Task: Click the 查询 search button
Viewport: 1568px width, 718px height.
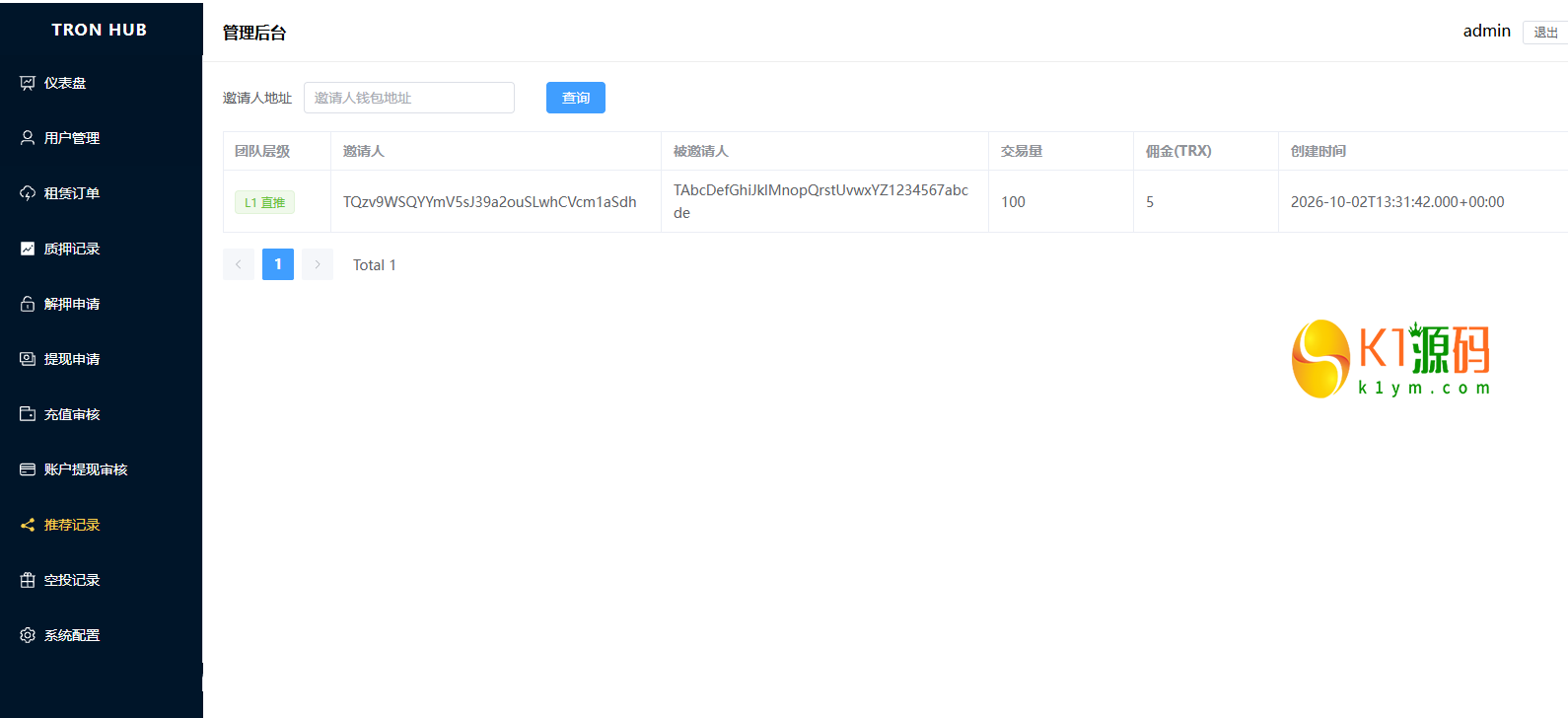Action: click(576, 98)
